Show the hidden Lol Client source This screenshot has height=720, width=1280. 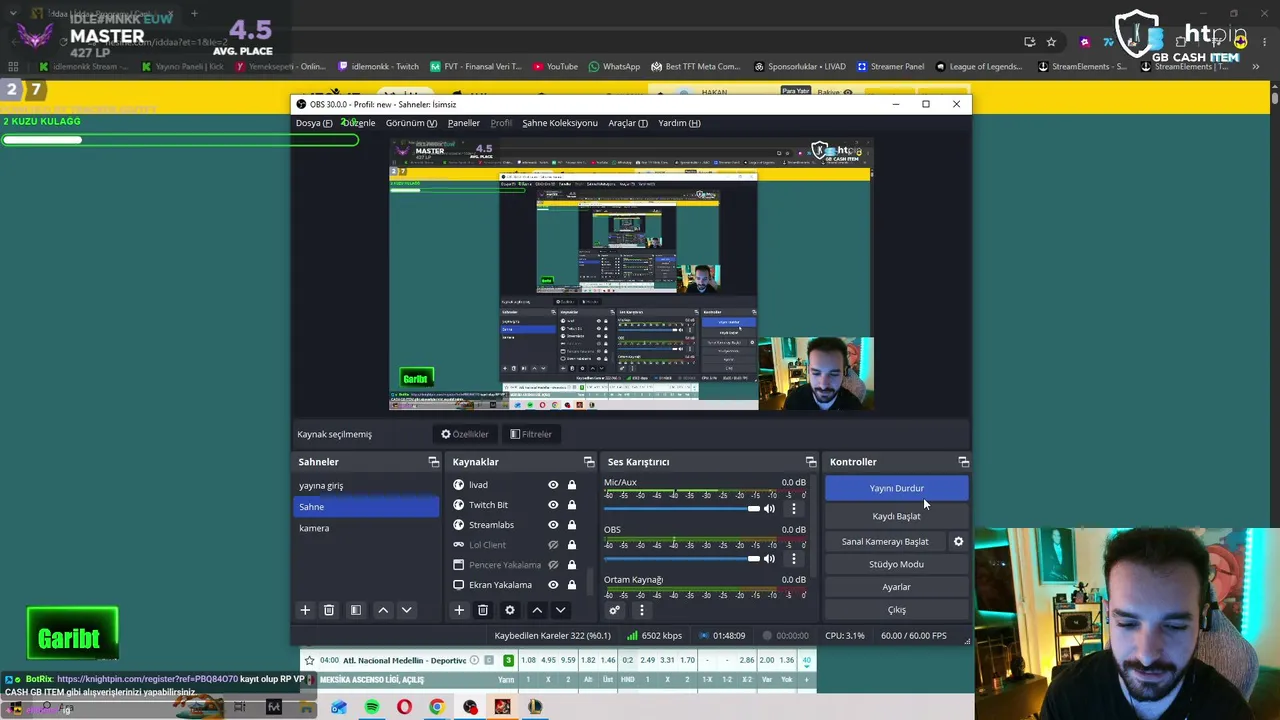553,545
